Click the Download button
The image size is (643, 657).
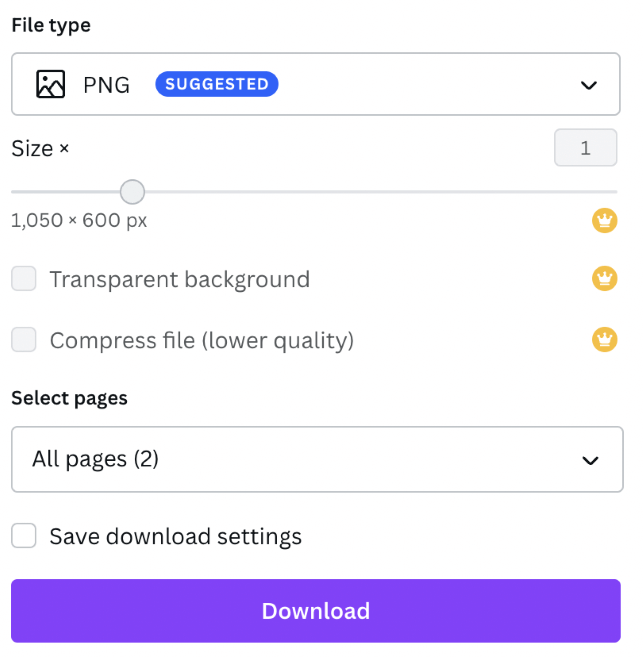(x=316, y=611)
